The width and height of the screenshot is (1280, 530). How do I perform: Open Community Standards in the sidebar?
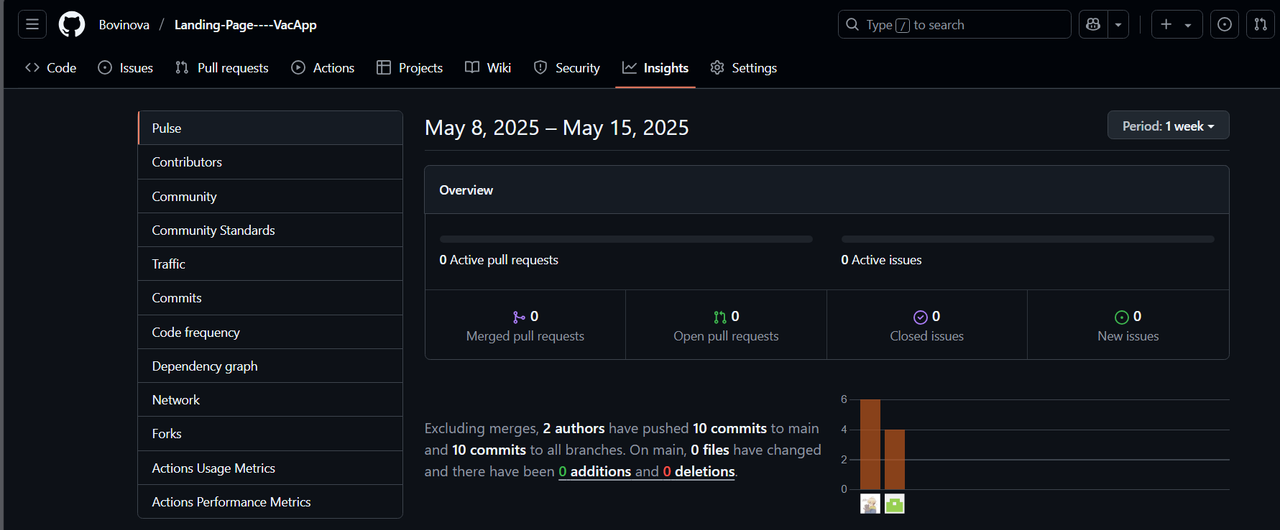tap(270, 230)
